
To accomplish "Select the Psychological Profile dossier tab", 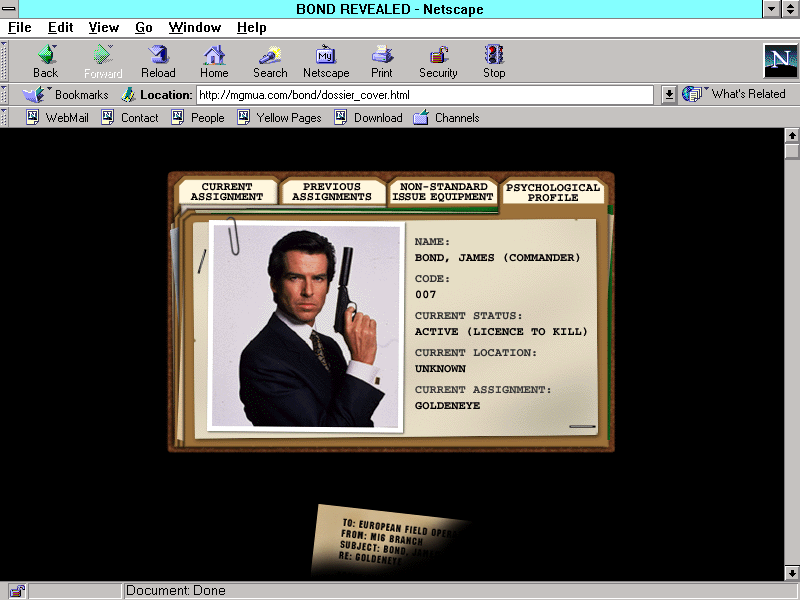I will tap(553, 192).
